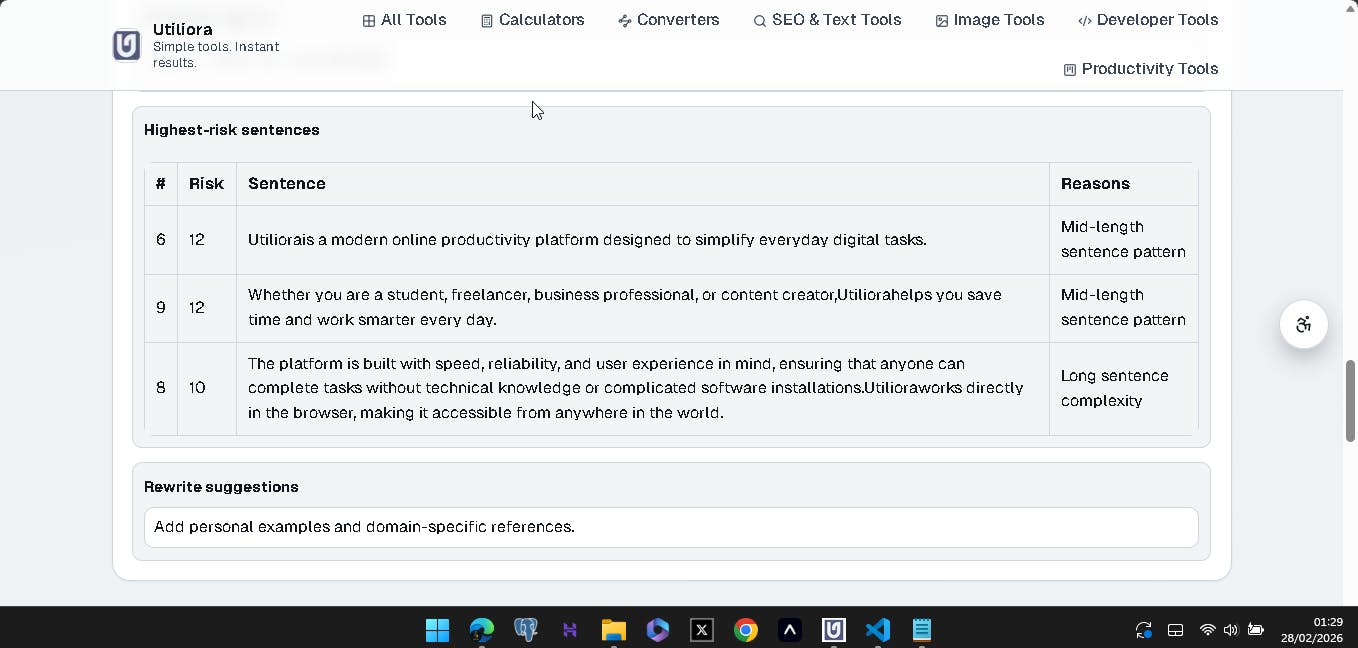1358x648 pixels.
Task: Select sentence 8 starting 'The platform is built'
Action: (x=636, y=388)
